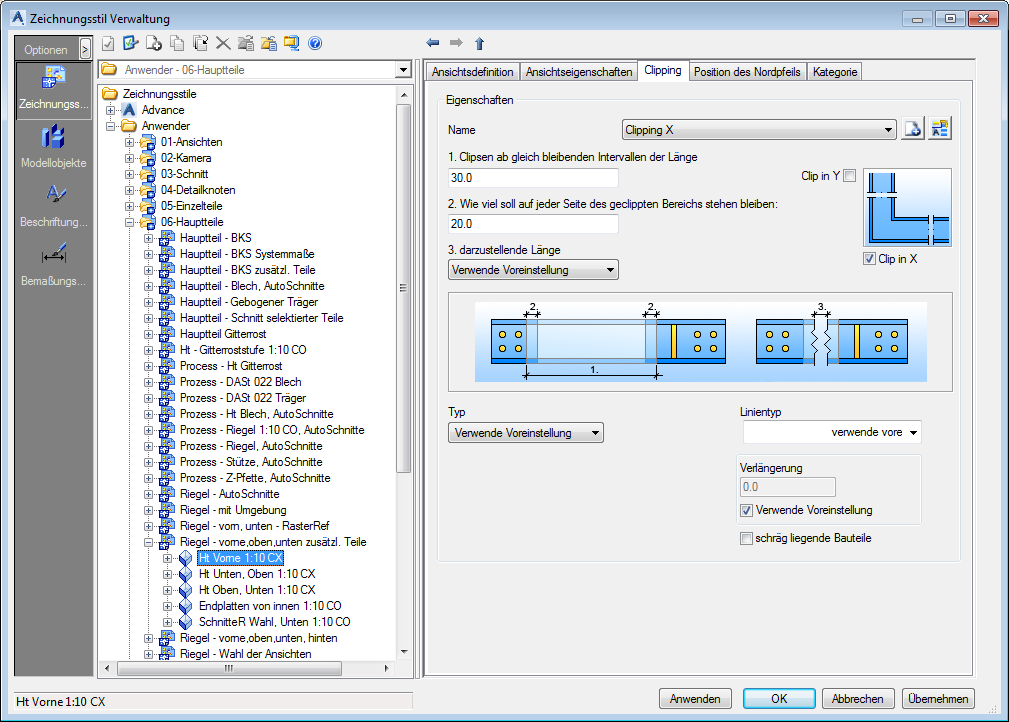Open darzustellende Länge dropdown
This screenshot has height=722, width=1009.
click(x=533, y=270)
